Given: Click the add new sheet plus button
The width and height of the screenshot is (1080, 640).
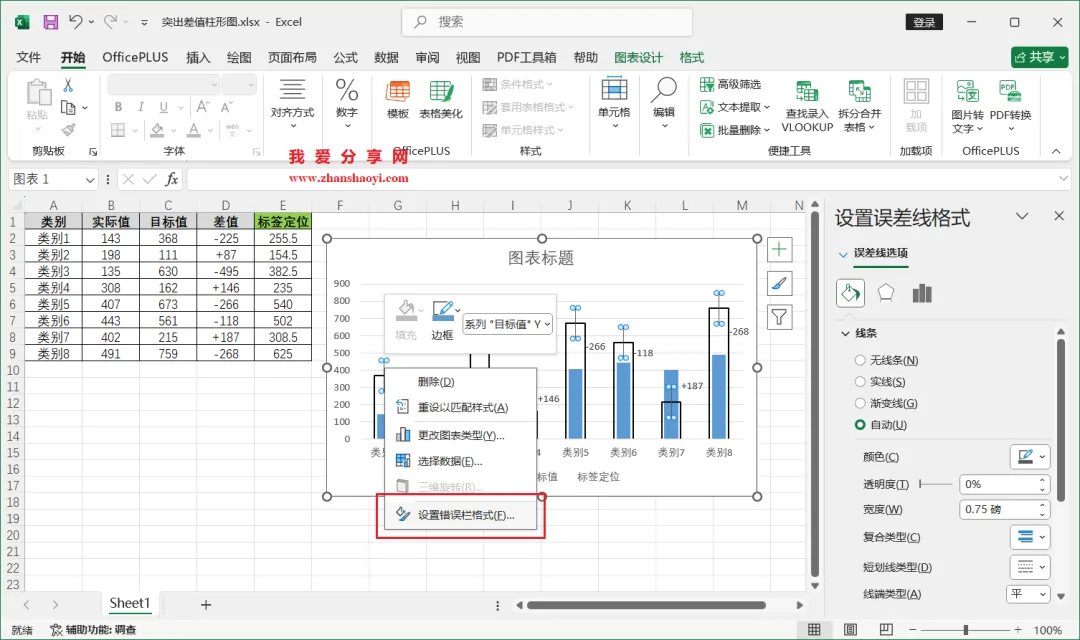Looking at the screenshot, I should point(205,605).
